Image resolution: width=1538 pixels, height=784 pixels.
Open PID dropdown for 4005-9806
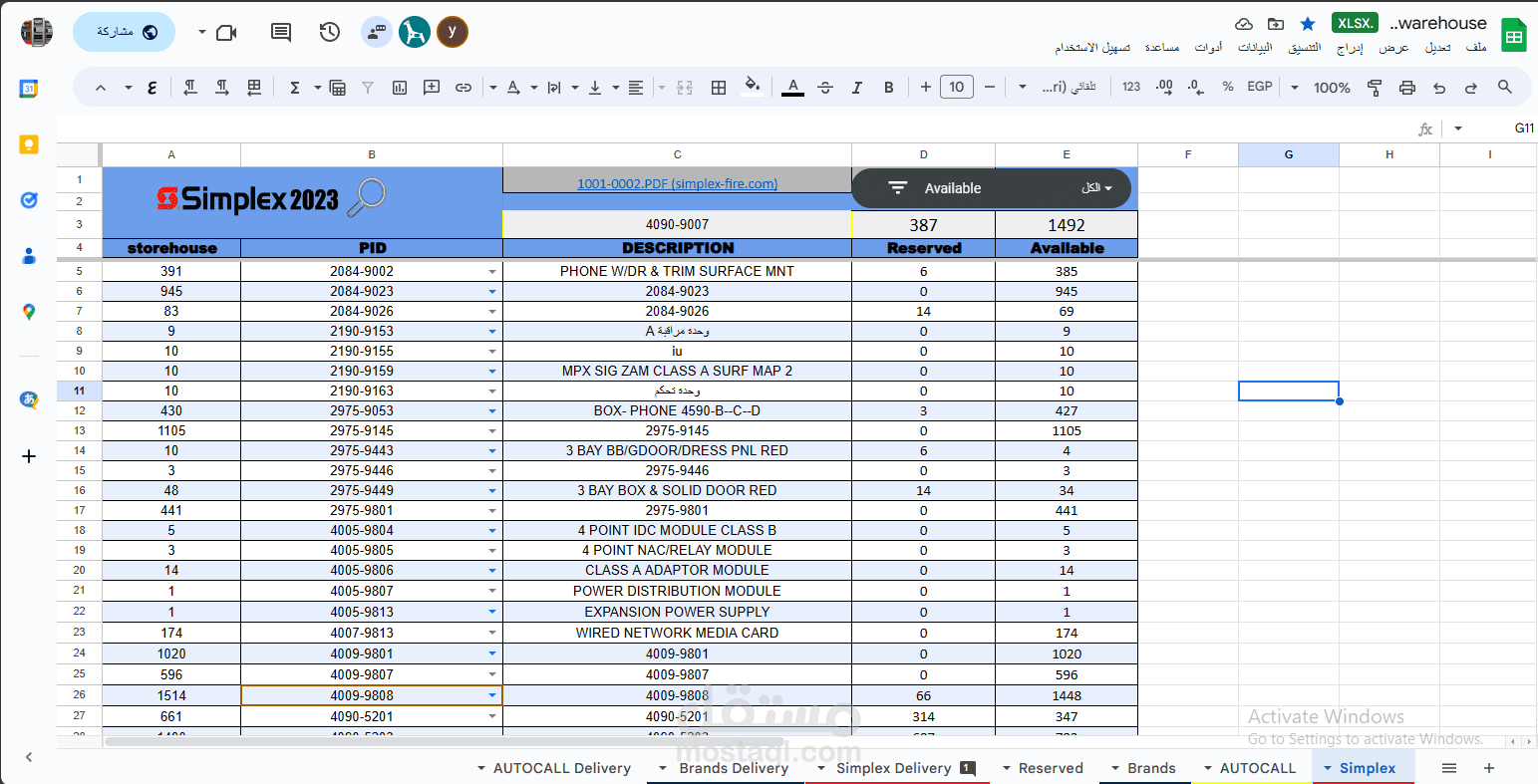492,571
